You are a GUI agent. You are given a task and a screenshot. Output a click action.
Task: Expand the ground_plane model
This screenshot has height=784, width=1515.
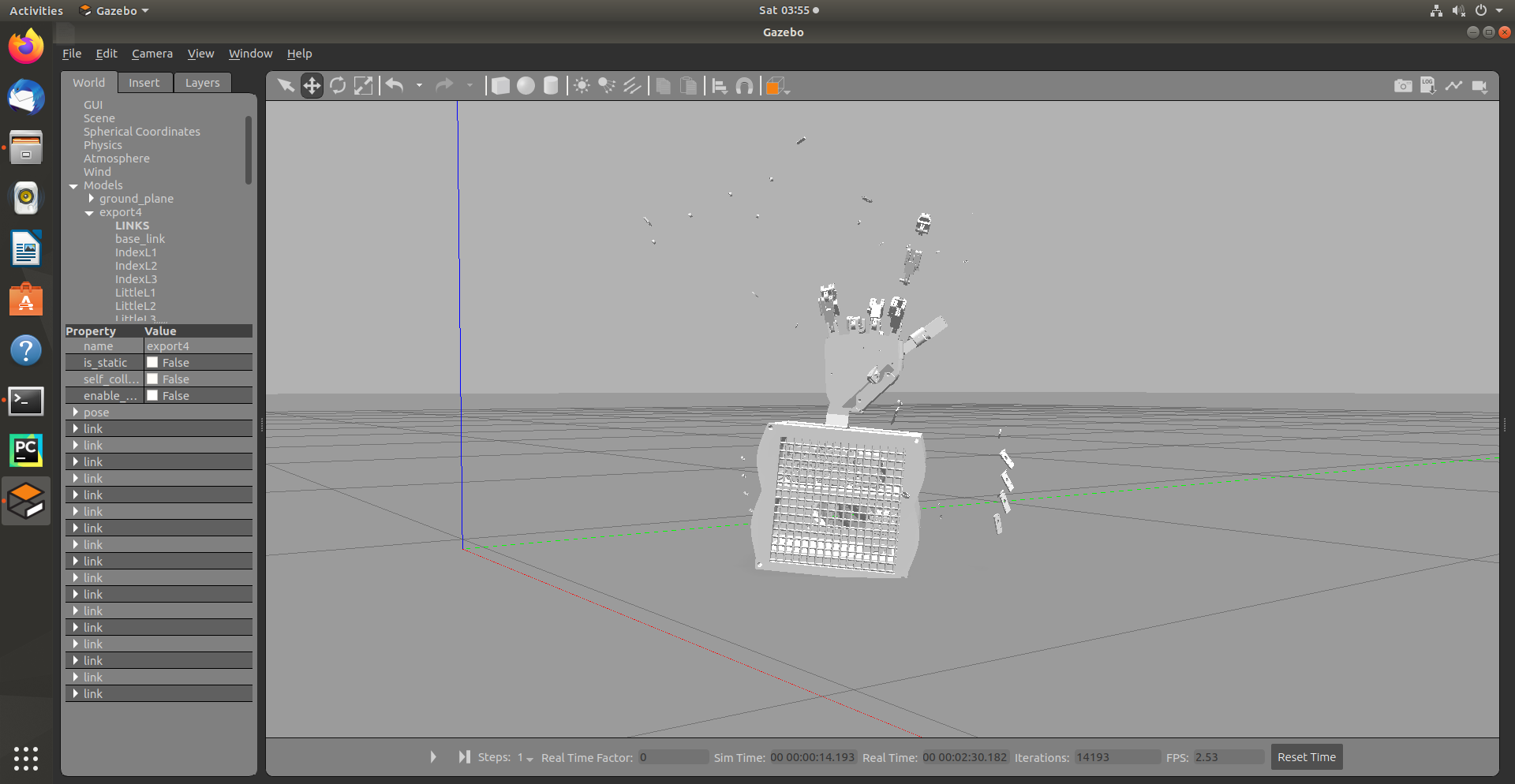[92, 199]
